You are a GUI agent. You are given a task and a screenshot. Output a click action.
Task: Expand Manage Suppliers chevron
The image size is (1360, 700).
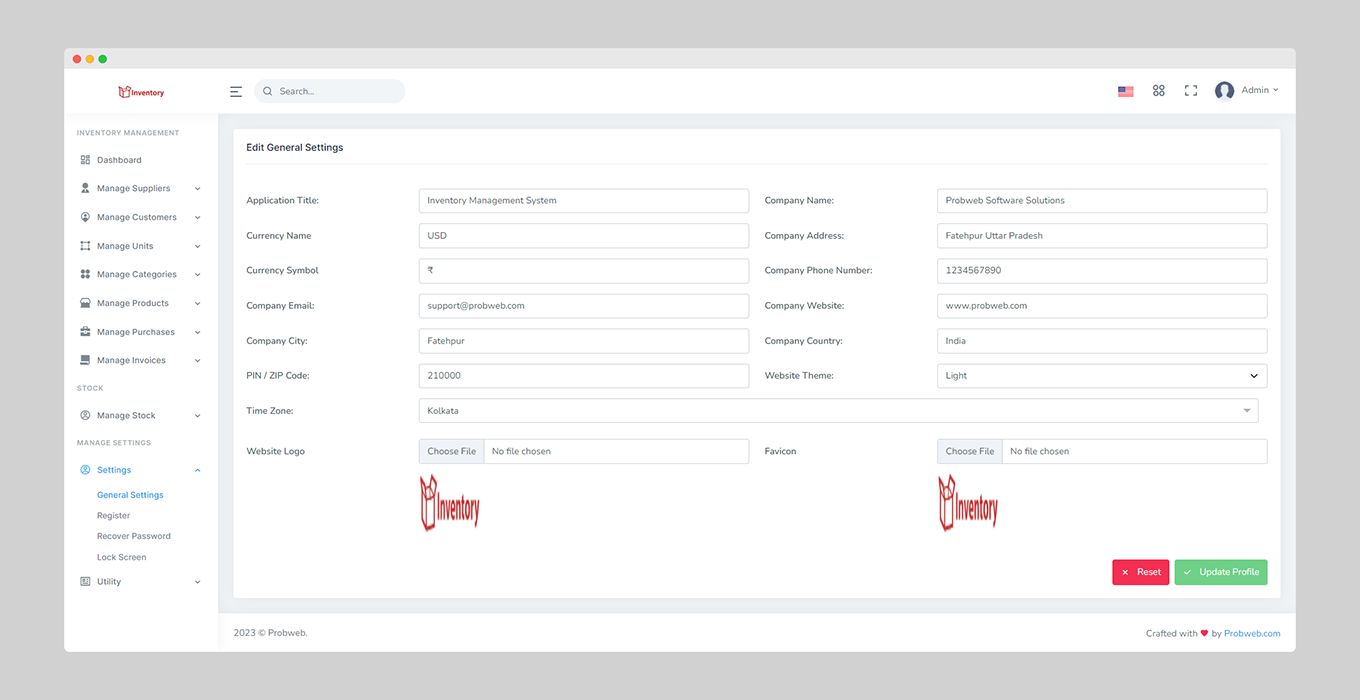(197, 189)
